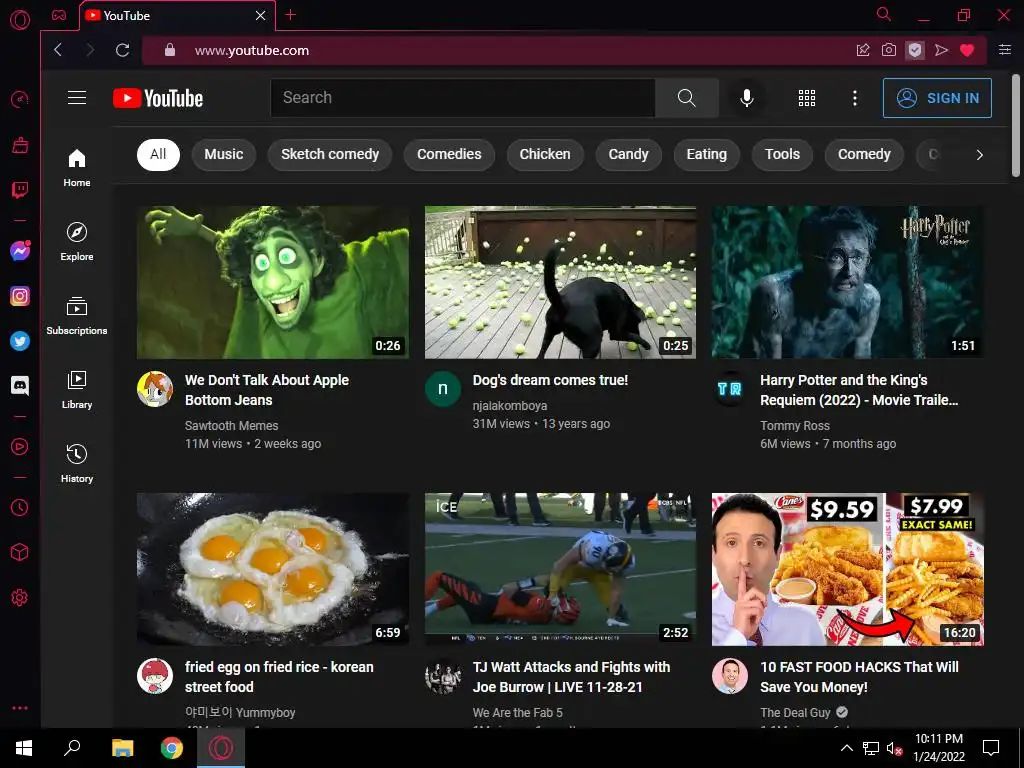Select the Sketch comedy filter chip
Screen dimensions: 1024x768
coord(330,155)
